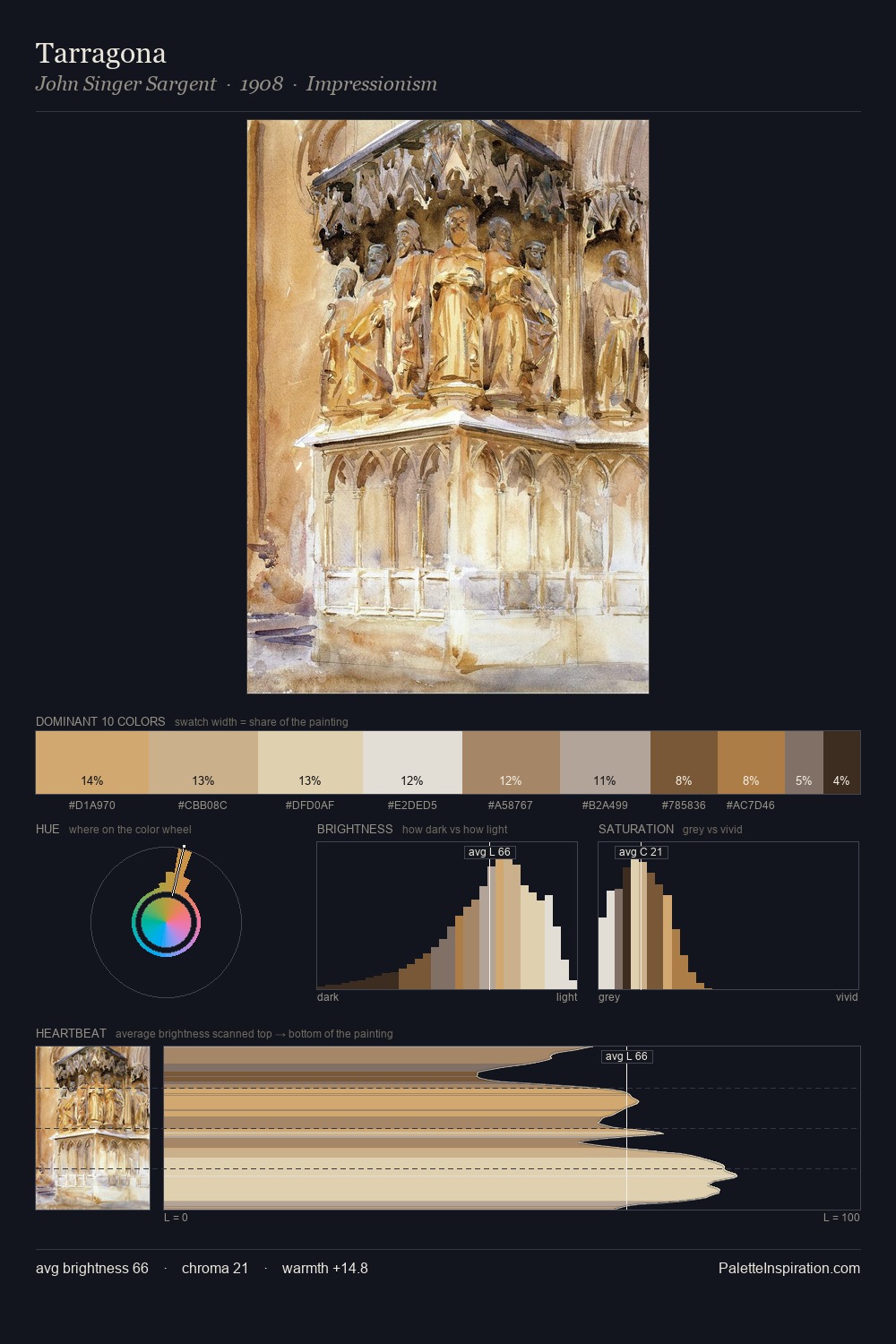Image resolution: width=896 pixels, height=1344 pixels.
Task: Click the hex label #785836
Action: 684,806
